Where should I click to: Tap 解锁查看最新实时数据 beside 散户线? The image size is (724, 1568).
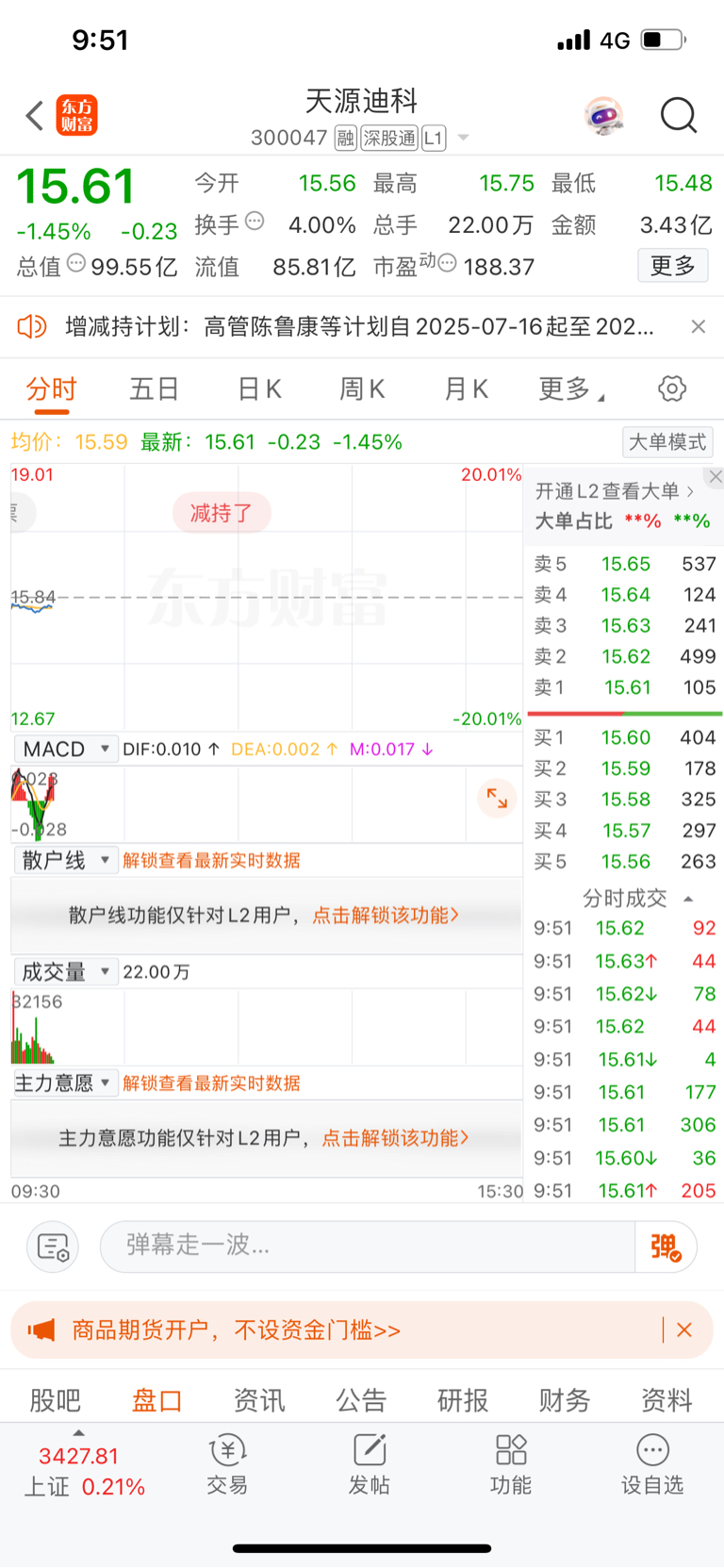[211, 860]
